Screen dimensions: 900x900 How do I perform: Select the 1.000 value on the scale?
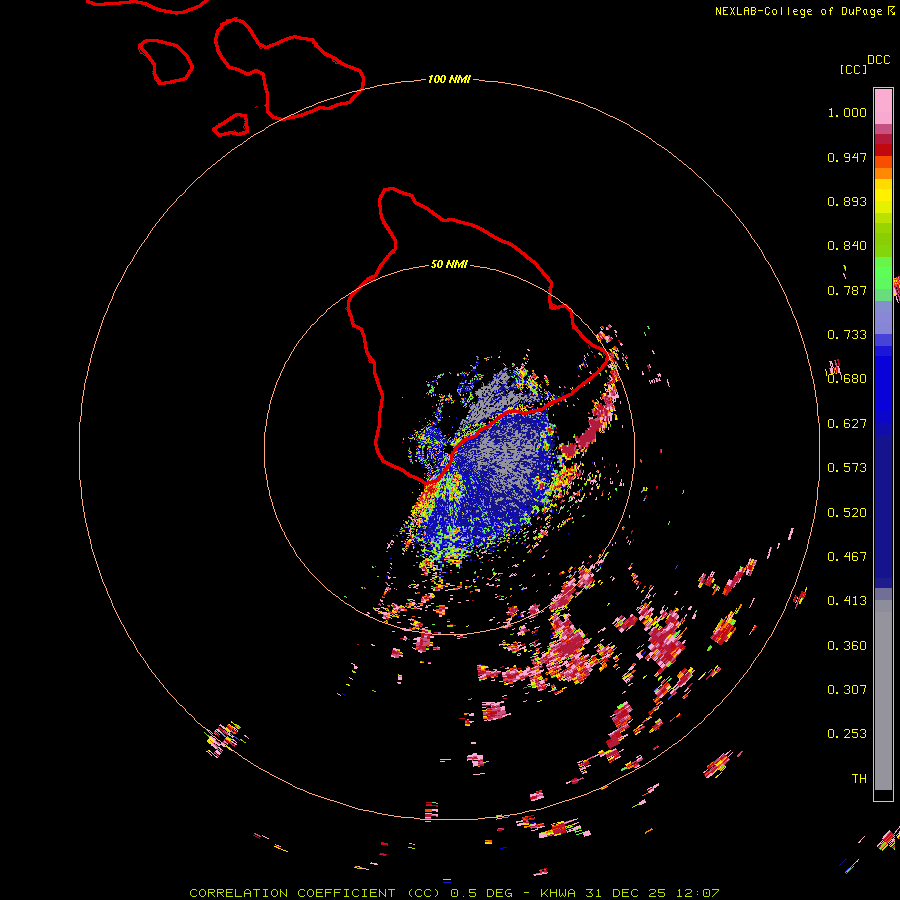(847, 112)
